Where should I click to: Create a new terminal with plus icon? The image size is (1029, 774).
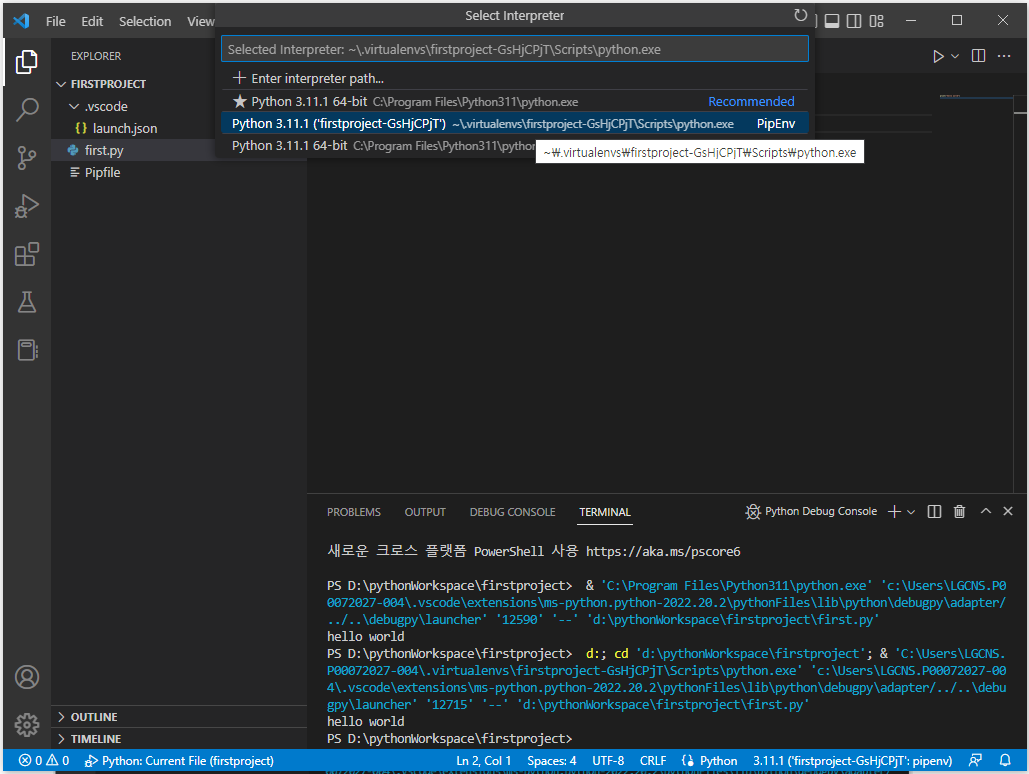coord(894,511)
